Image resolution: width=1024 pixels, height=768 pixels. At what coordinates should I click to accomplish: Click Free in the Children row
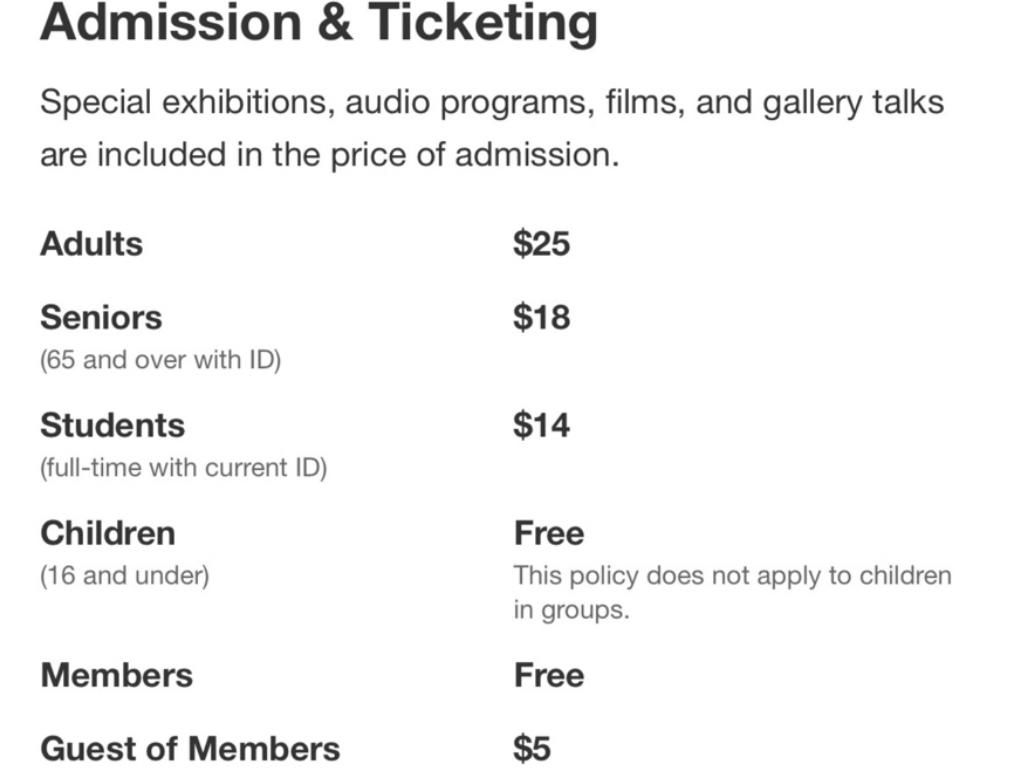[548, 533]
